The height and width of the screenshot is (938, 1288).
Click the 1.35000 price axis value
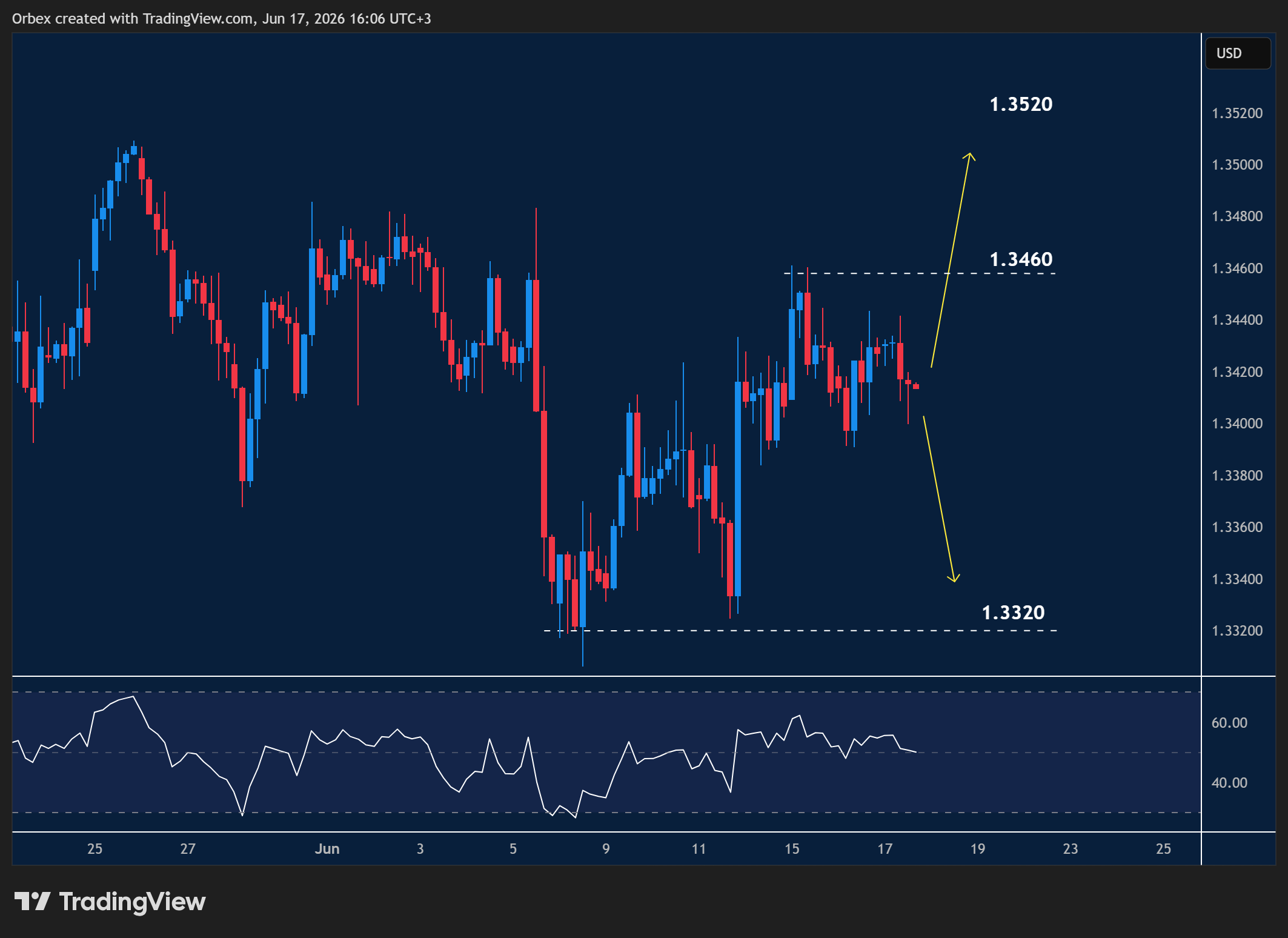click(1237, 165)
